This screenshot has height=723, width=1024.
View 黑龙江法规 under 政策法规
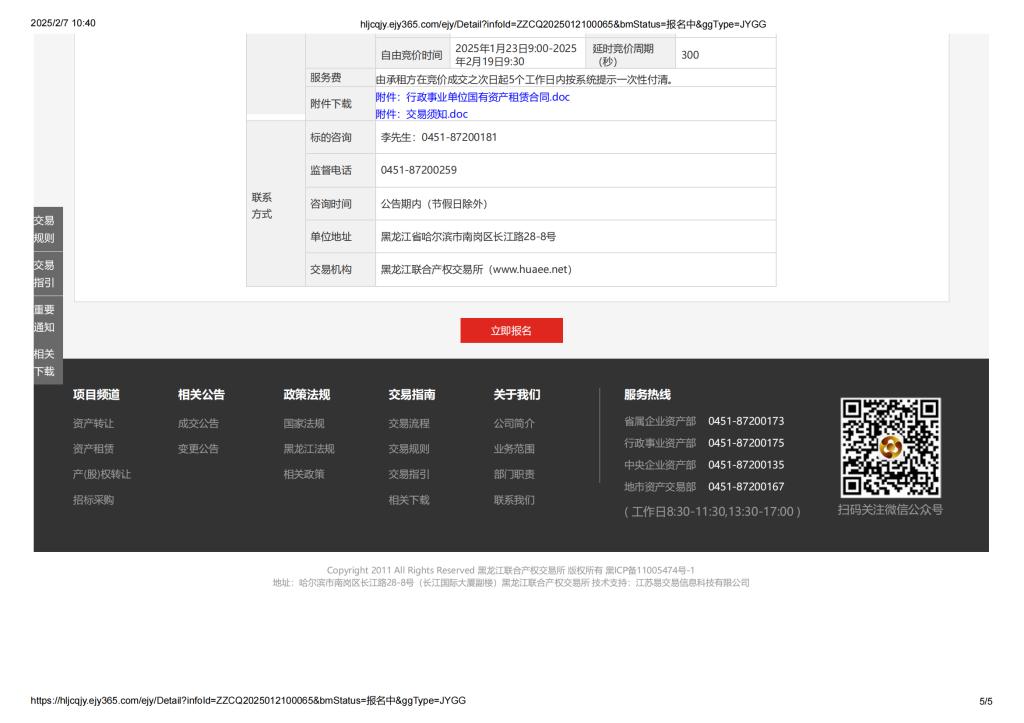point(309,449)
